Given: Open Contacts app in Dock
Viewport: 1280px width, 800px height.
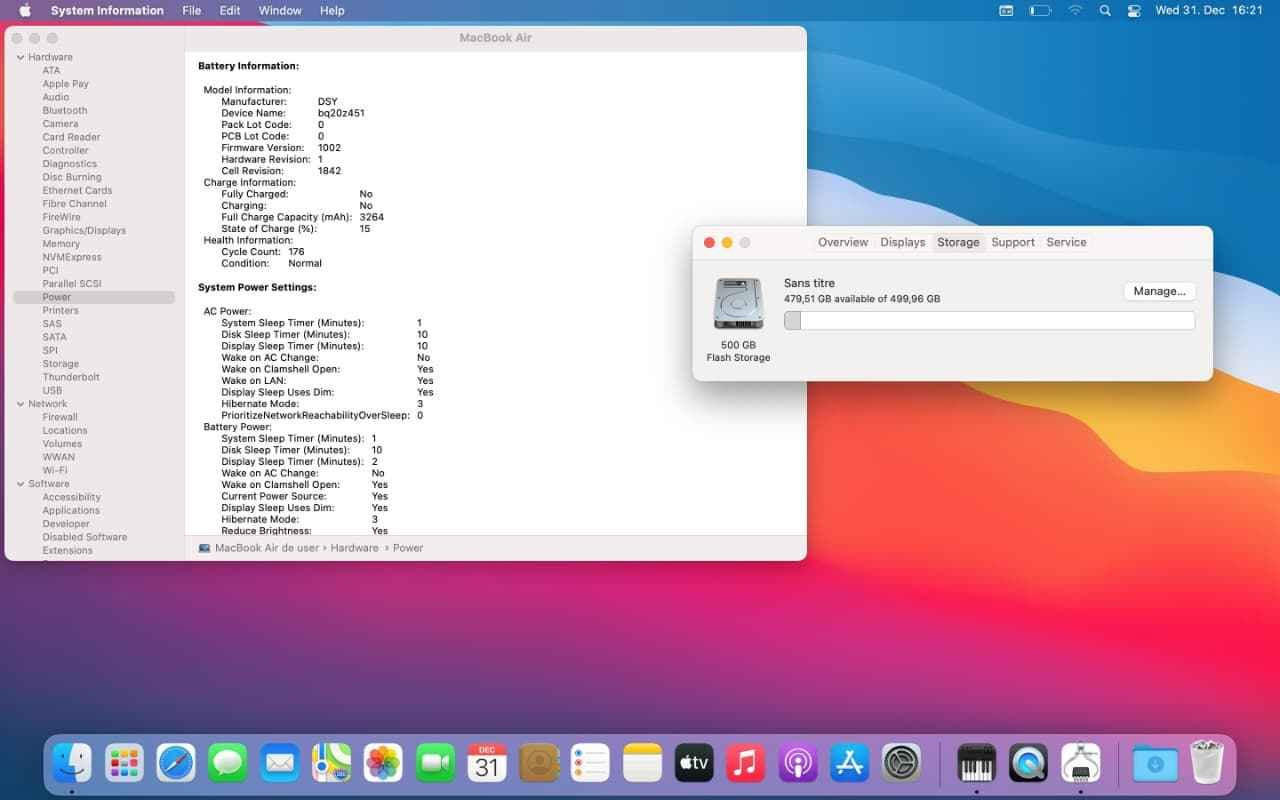Looking at the screenshot, I should [539, 764].
